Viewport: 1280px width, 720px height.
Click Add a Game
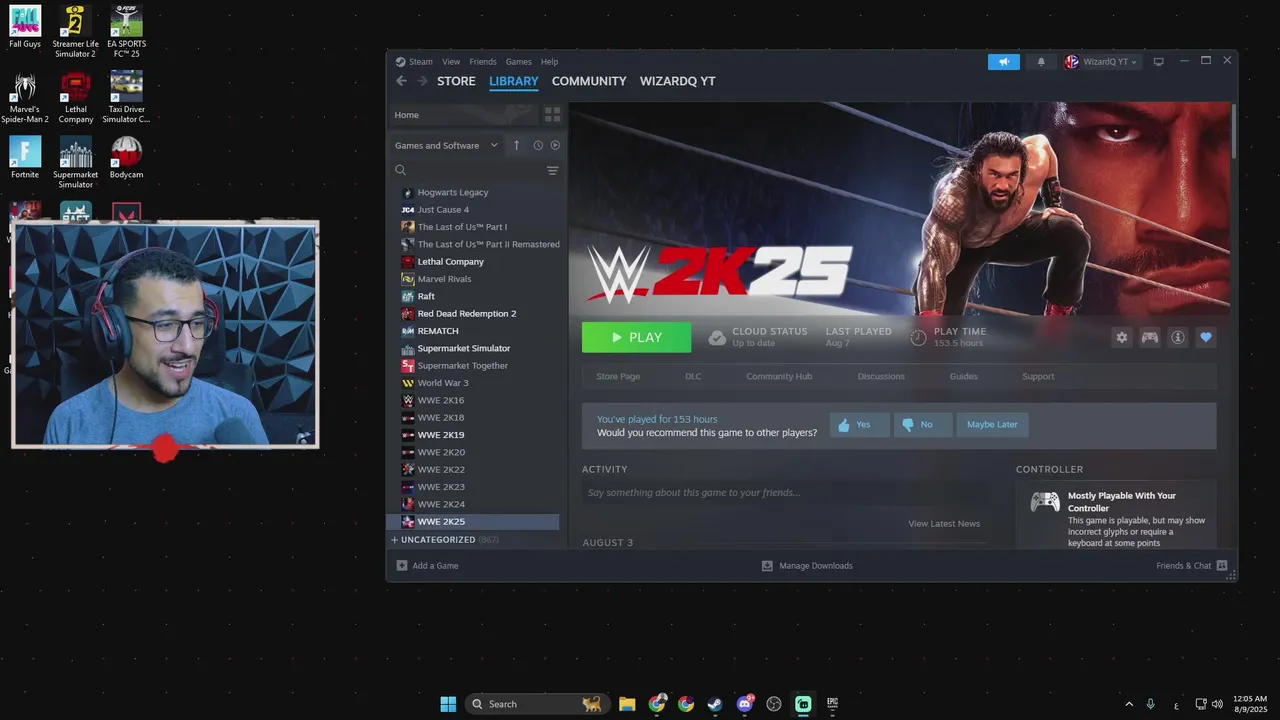pyautogui.click(x=428, y=566)
